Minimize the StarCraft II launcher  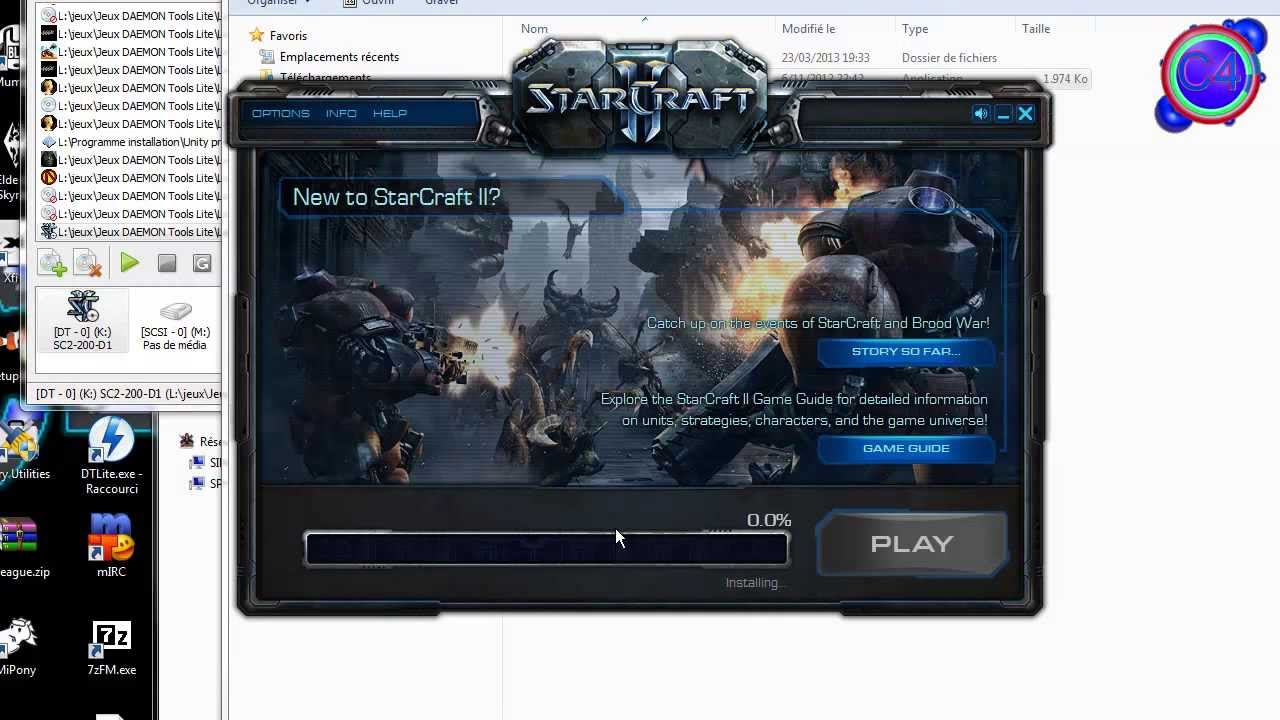click(1003, 114)
